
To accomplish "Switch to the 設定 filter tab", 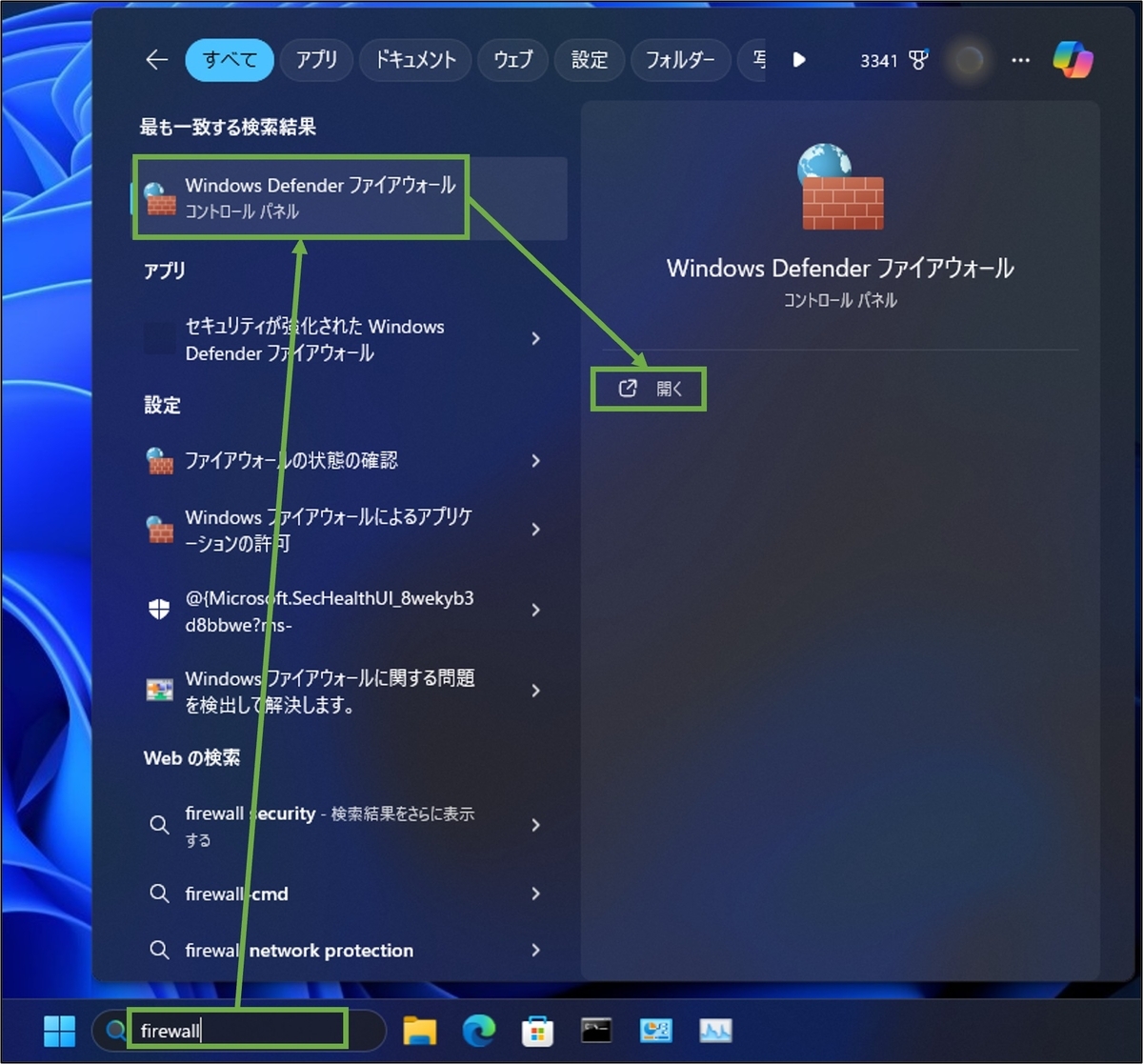I will tap(590, 60).
